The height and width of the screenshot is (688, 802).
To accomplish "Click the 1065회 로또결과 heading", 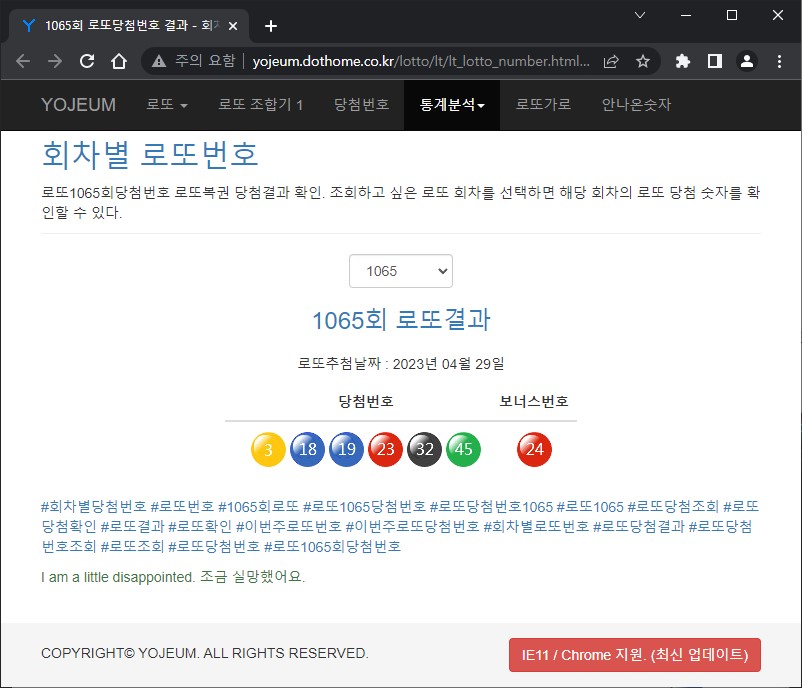I will tap(401, 320).
